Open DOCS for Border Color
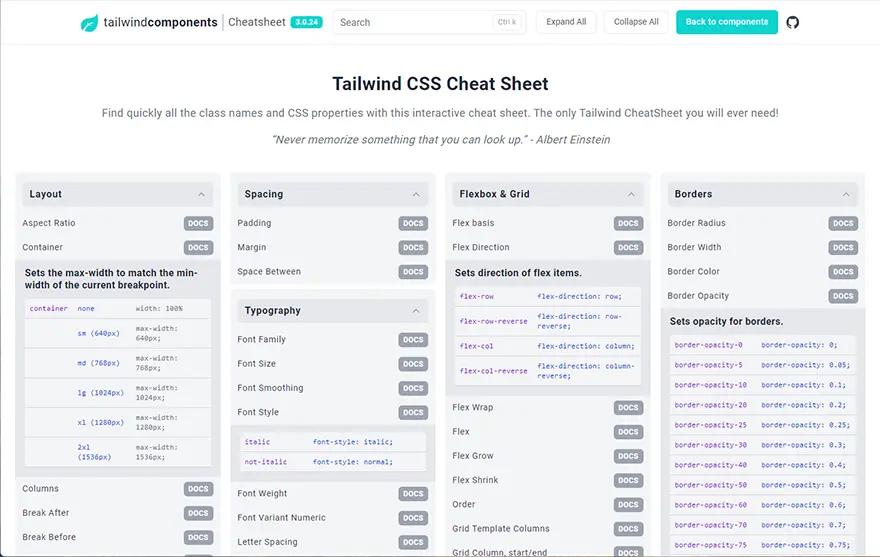The height and width of the screenshot is (557, 880). click(x=843, y=272)
